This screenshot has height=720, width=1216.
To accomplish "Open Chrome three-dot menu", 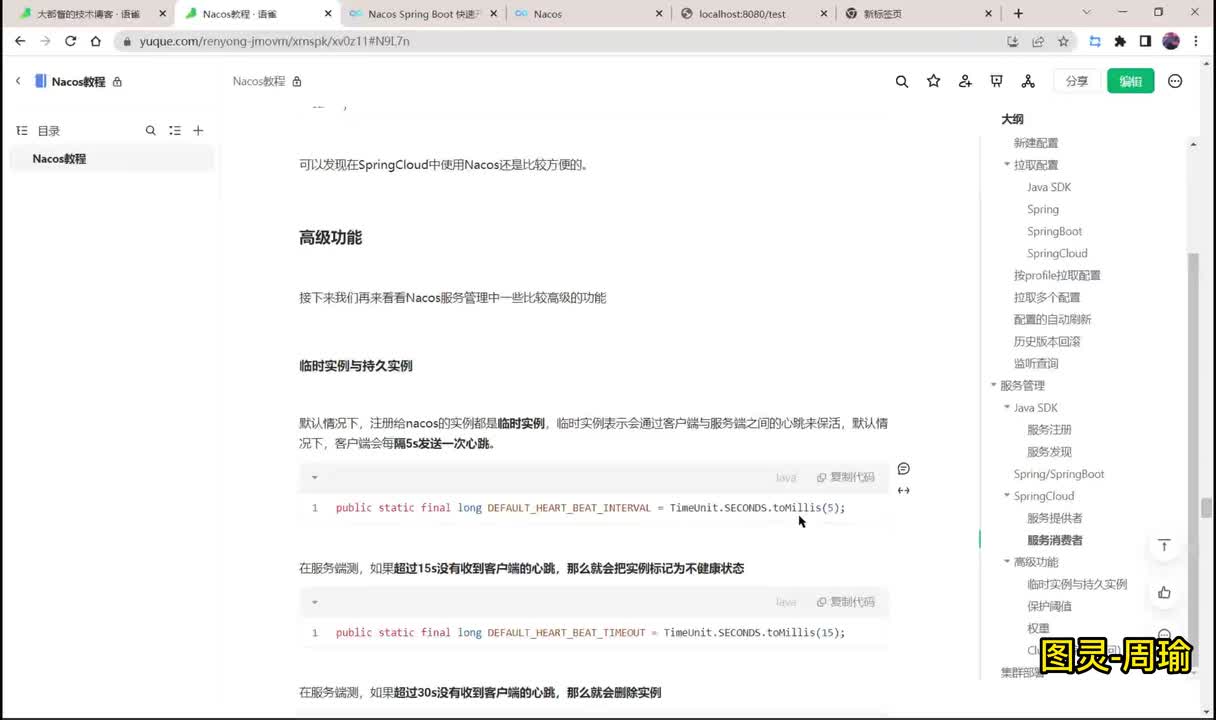I will coord(1197,41).
